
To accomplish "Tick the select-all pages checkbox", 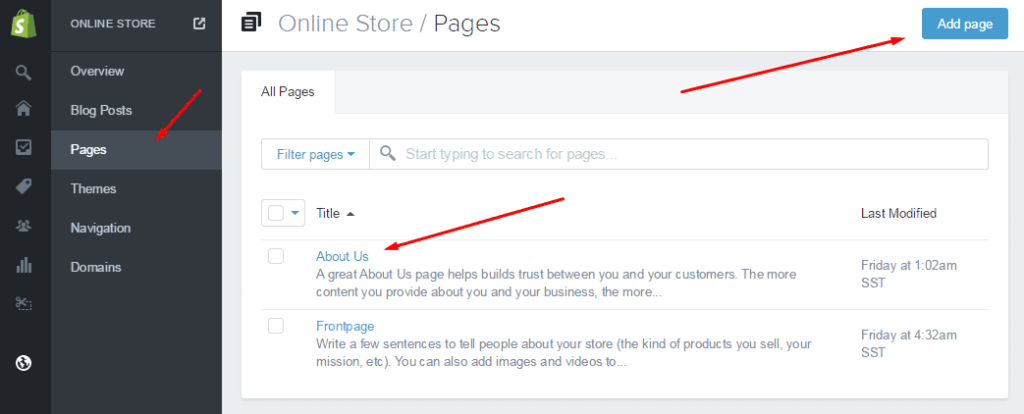I will coord(276,213).
